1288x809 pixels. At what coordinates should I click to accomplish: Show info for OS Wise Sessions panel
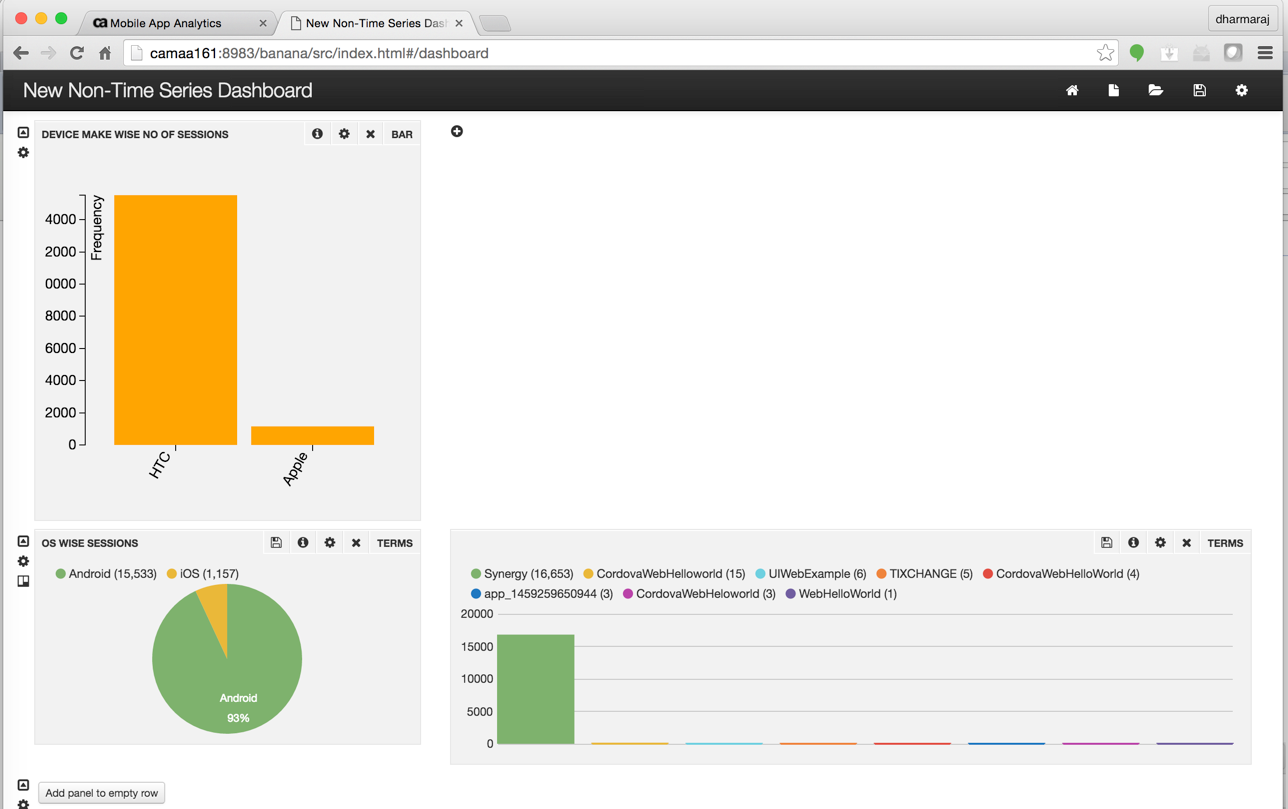(x=303, y=543)
